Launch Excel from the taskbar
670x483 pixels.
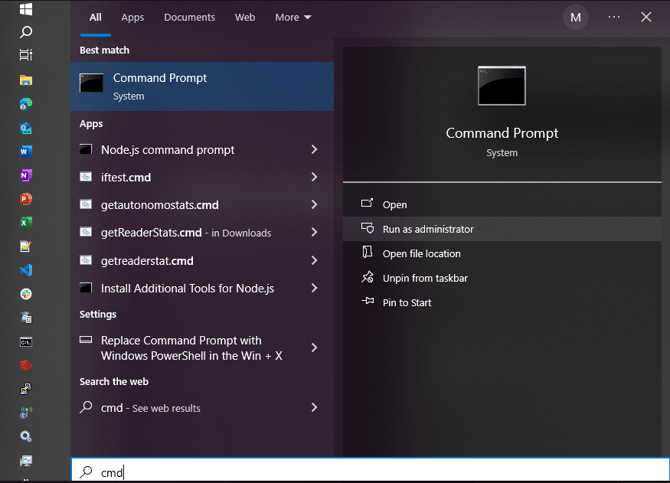(26, 223)
